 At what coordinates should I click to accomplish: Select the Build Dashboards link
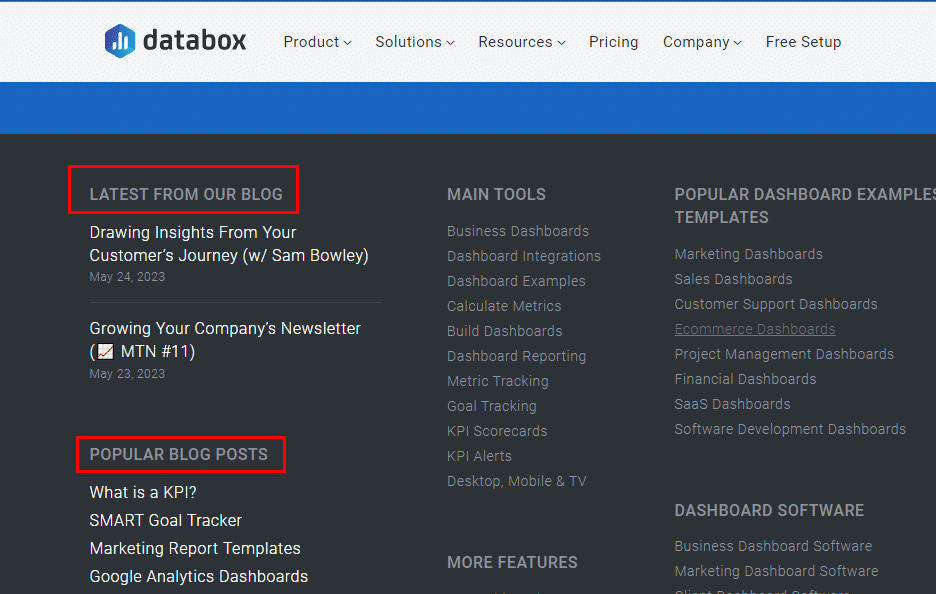click(x=504, y=331)
